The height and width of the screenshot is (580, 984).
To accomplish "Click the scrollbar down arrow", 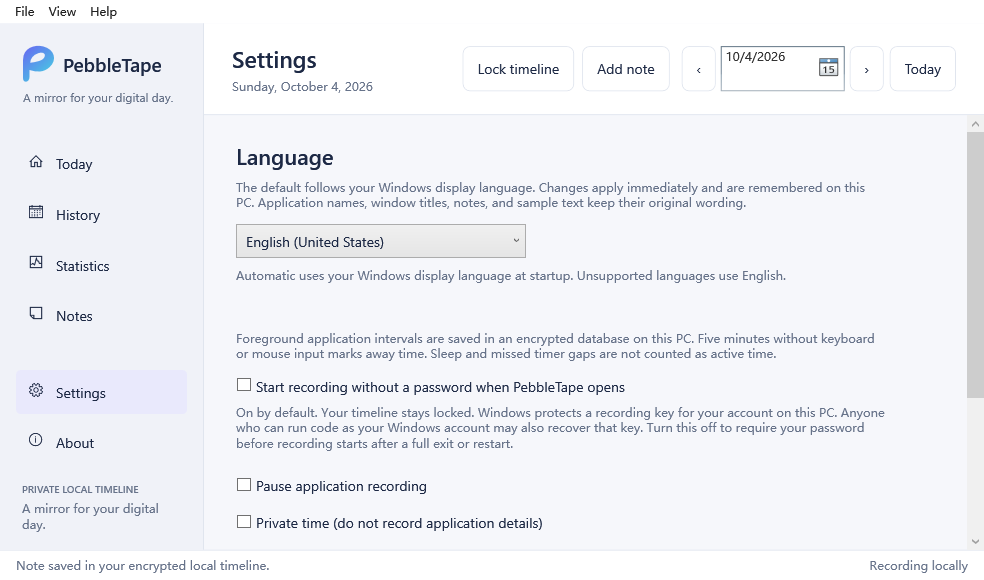I will tap(975, 542).
